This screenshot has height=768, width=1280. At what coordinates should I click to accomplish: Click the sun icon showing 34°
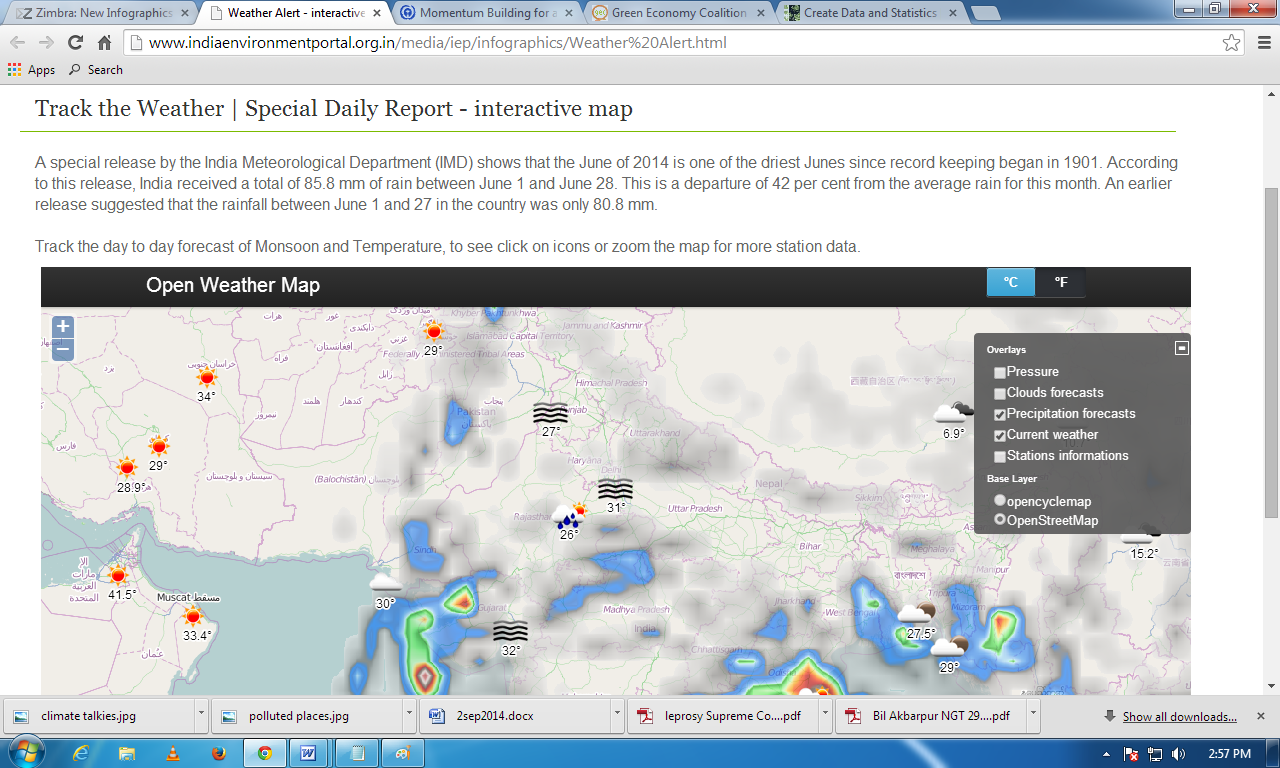click(x=207, y=377)
